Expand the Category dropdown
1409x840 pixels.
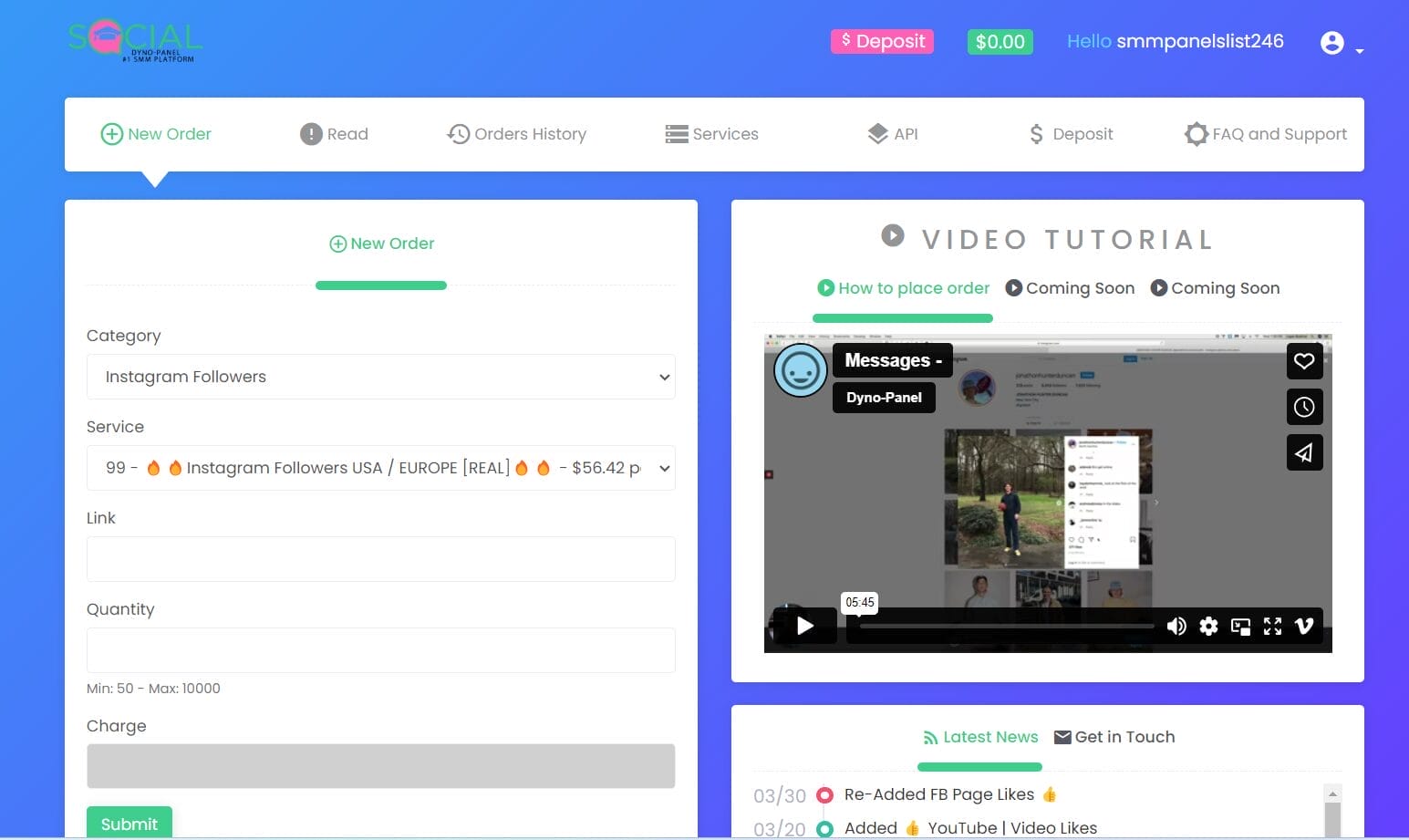point(380,377)
